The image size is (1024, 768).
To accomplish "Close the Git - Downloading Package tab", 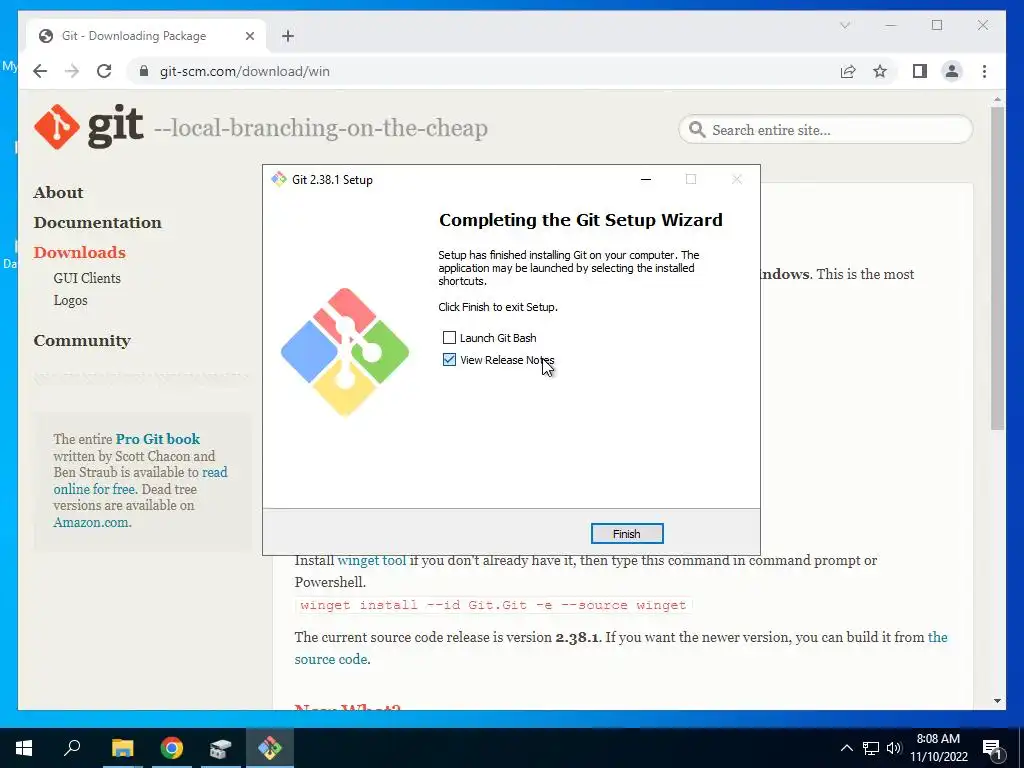I will [x=249, y=36].
